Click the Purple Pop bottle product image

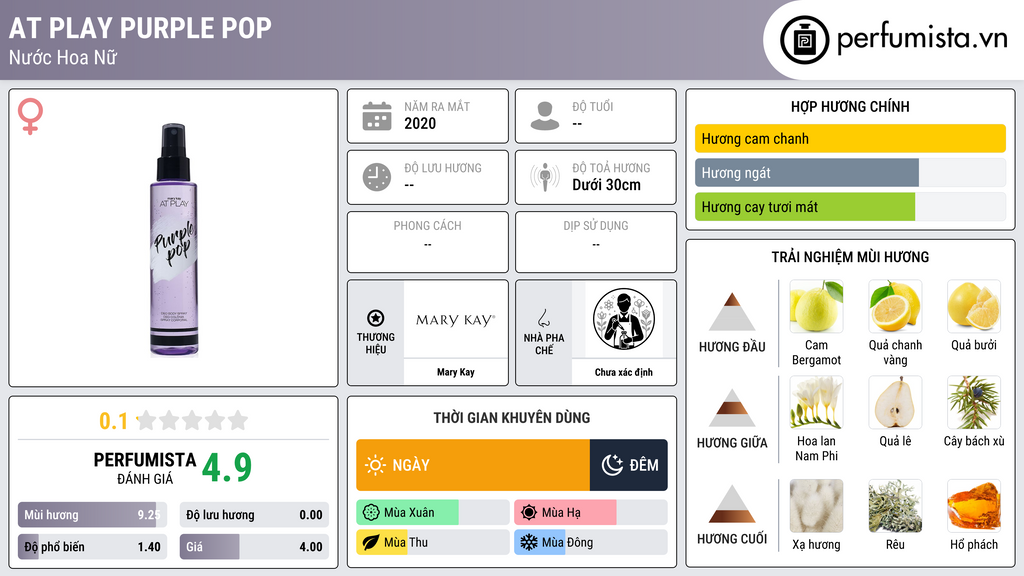[x=174, y=240]
